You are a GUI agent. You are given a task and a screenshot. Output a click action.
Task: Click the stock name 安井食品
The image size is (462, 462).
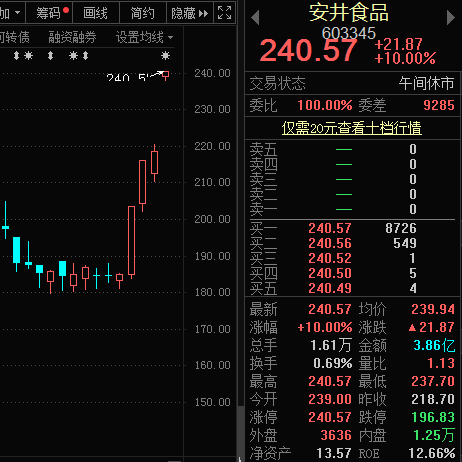(349, 13)
